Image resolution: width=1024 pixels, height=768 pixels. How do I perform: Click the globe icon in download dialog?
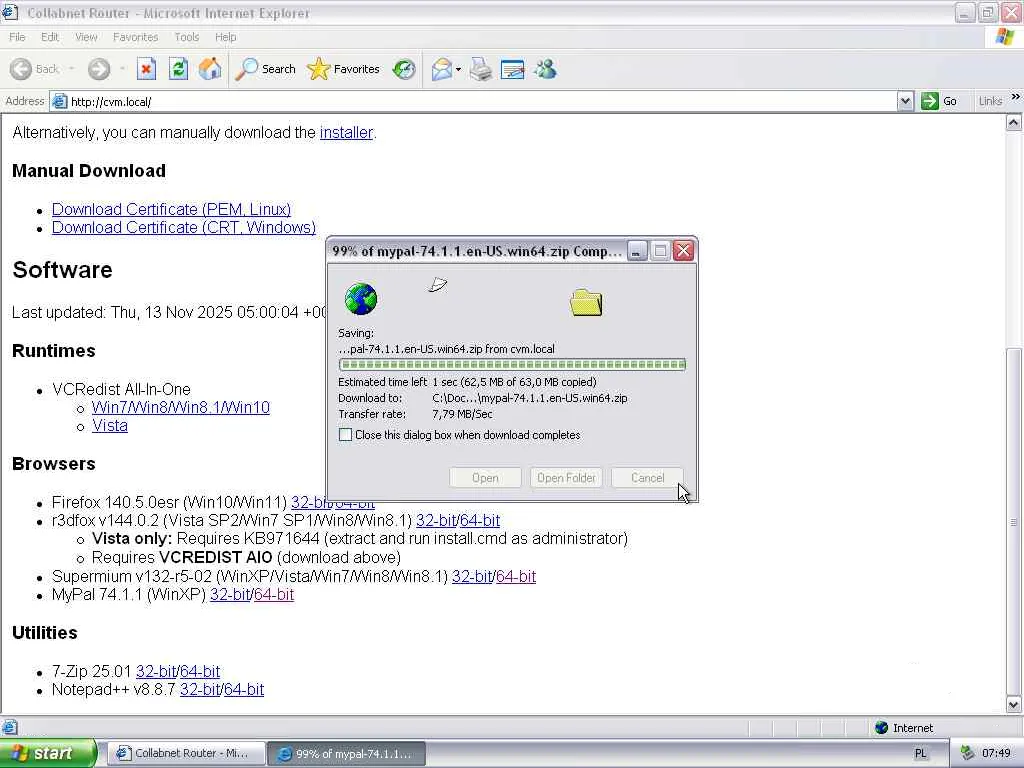360,299
